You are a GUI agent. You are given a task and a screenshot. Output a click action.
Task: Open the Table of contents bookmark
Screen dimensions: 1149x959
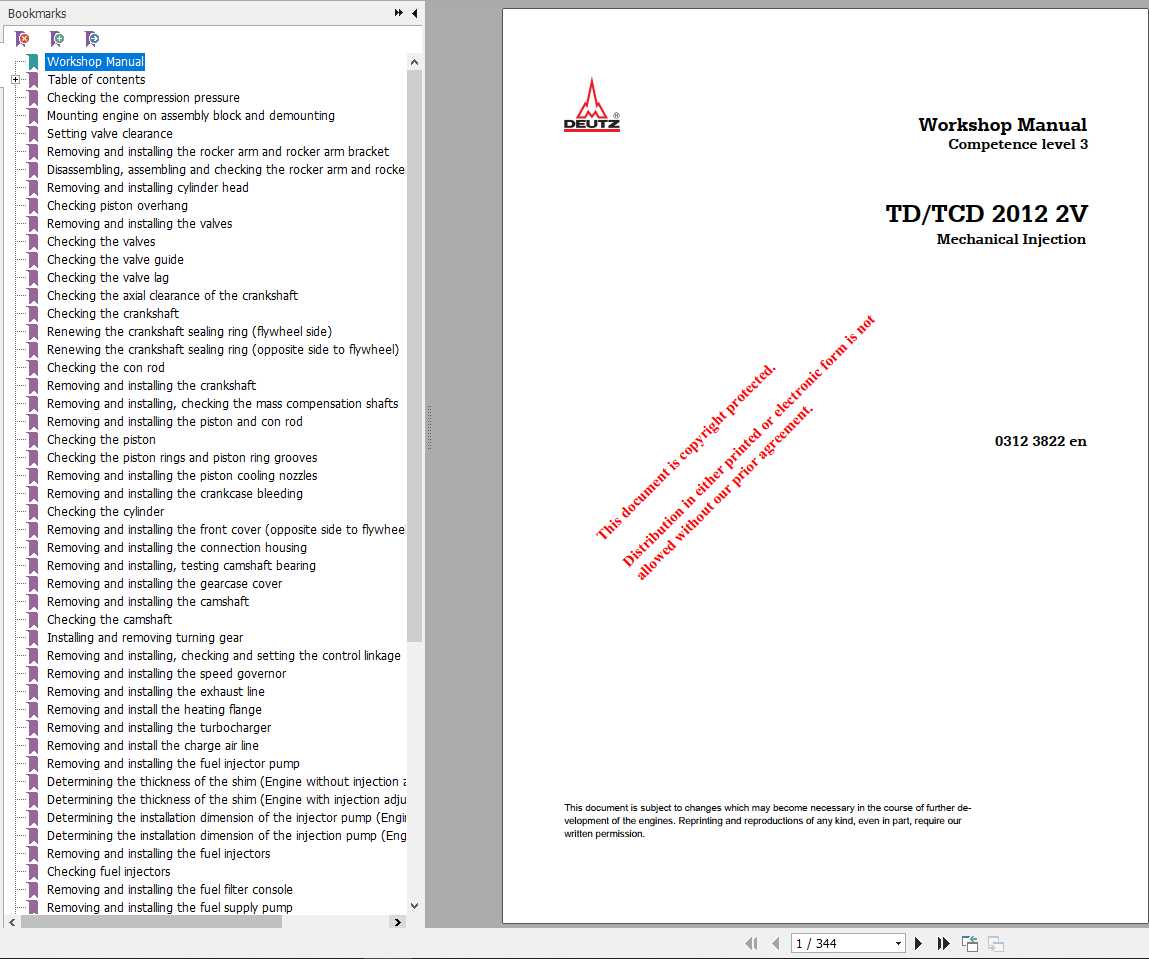tap(96, 79)
